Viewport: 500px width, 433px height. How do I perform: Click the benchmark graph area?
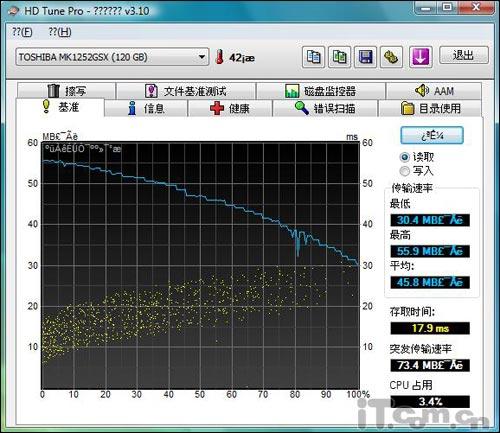click(200, 265)
